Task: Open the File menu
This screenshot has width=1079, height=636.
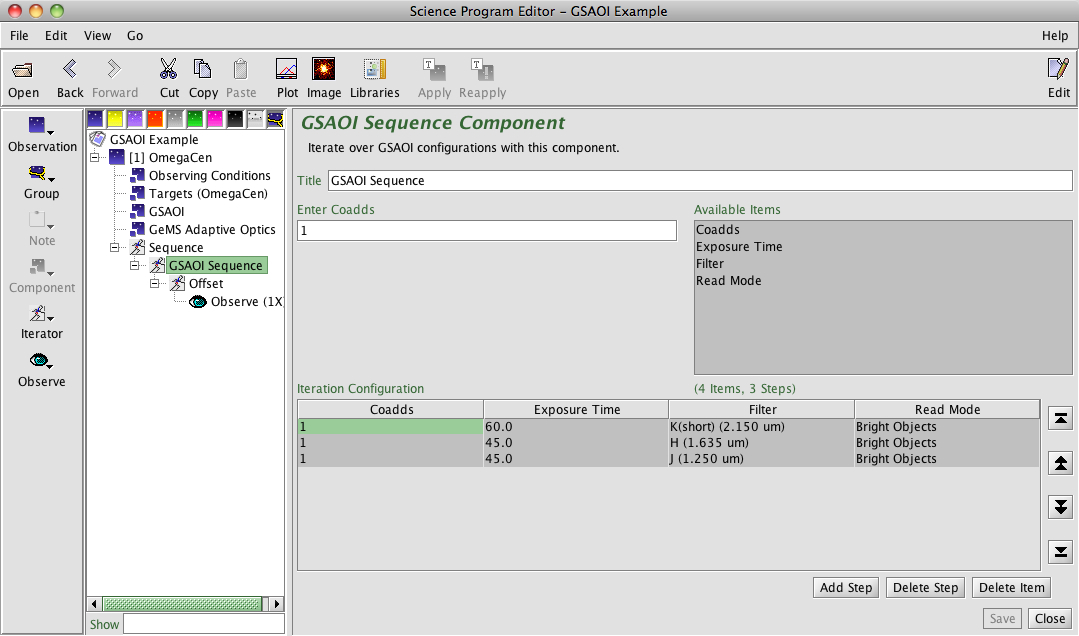Action: [19, 36]
